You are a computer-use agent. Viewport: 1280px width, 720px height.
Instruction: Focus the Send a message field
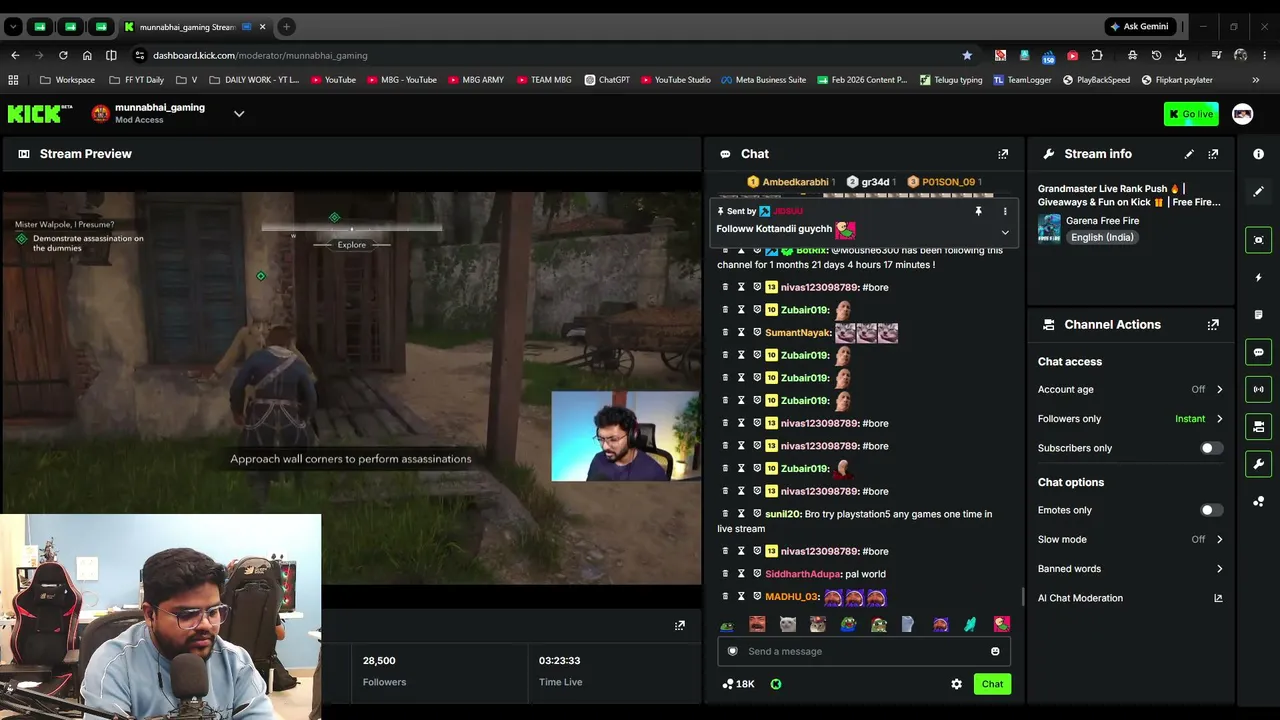(864, 652)
